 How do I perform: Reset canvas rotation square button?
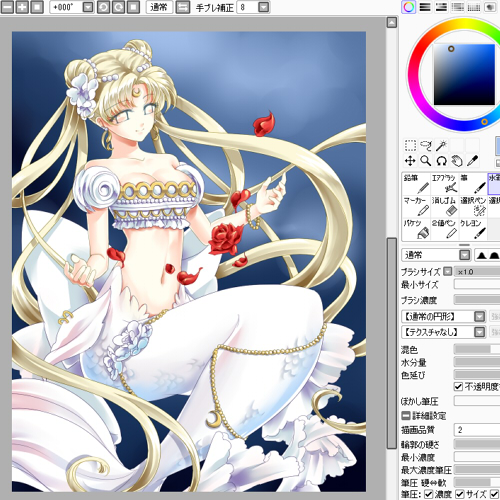point(133,7)
